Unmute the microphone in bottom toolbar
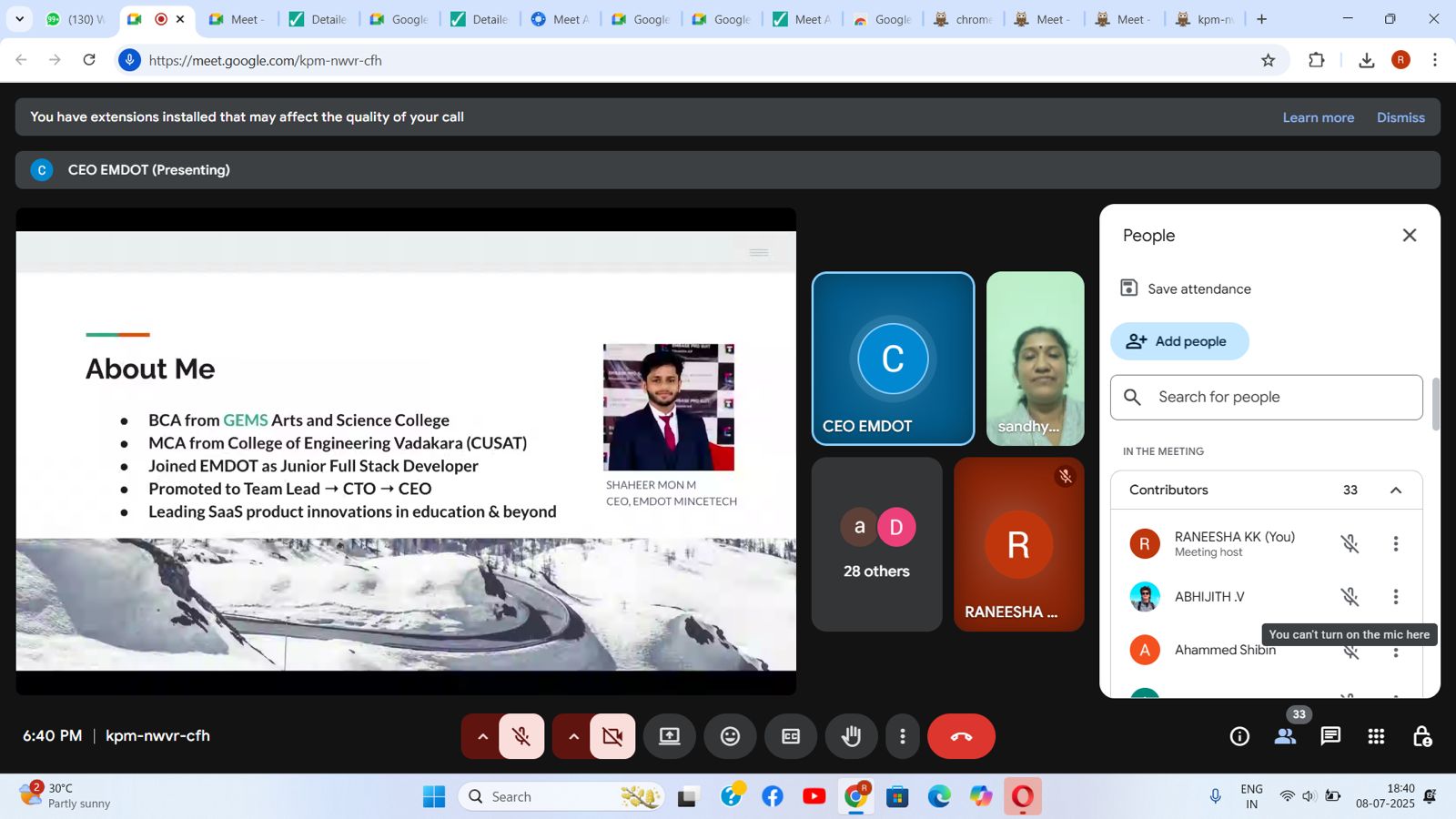The width and height of the screenshot is (1456, 819). tap(521, 736)
